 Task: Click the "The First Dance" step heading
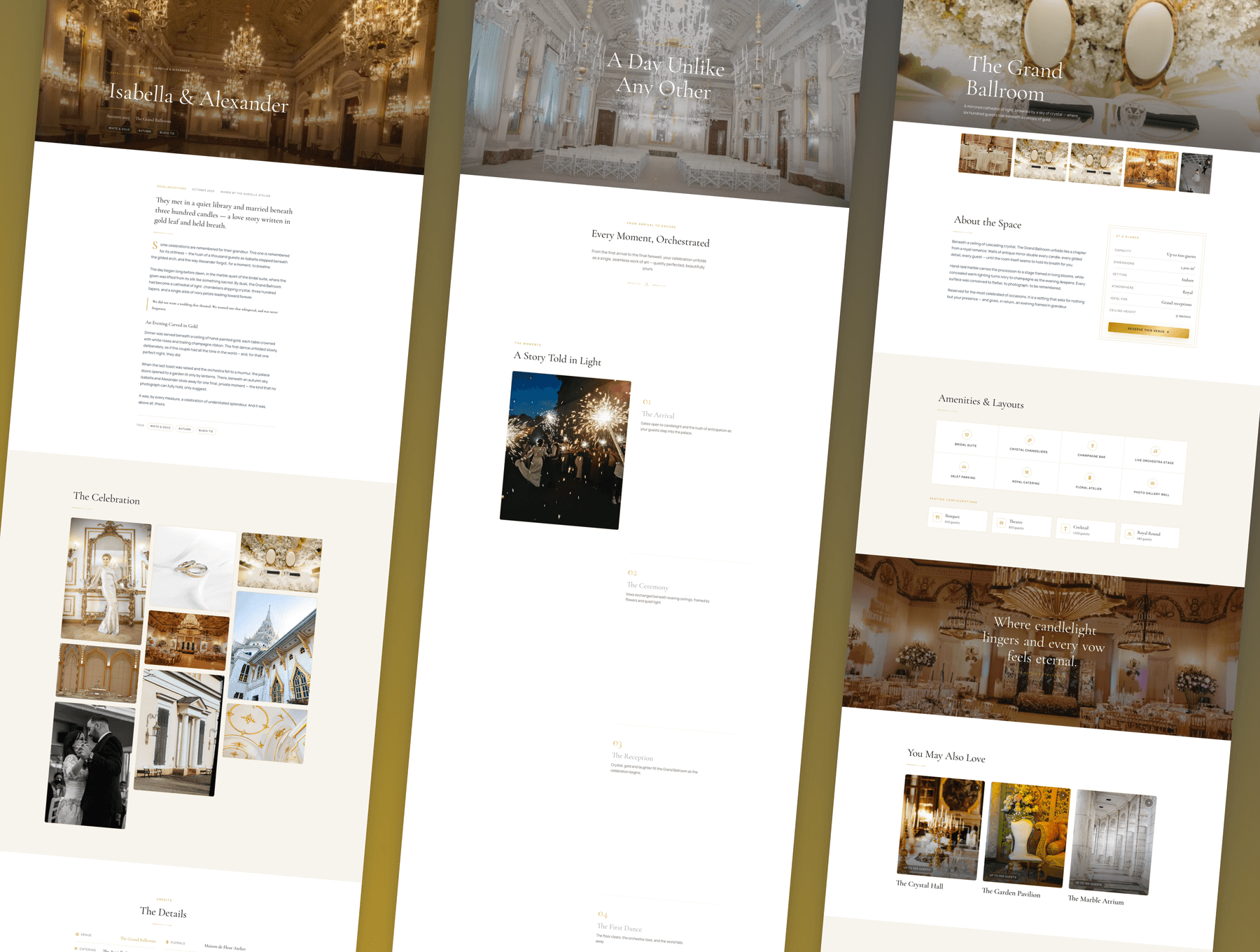coord(619,927)
